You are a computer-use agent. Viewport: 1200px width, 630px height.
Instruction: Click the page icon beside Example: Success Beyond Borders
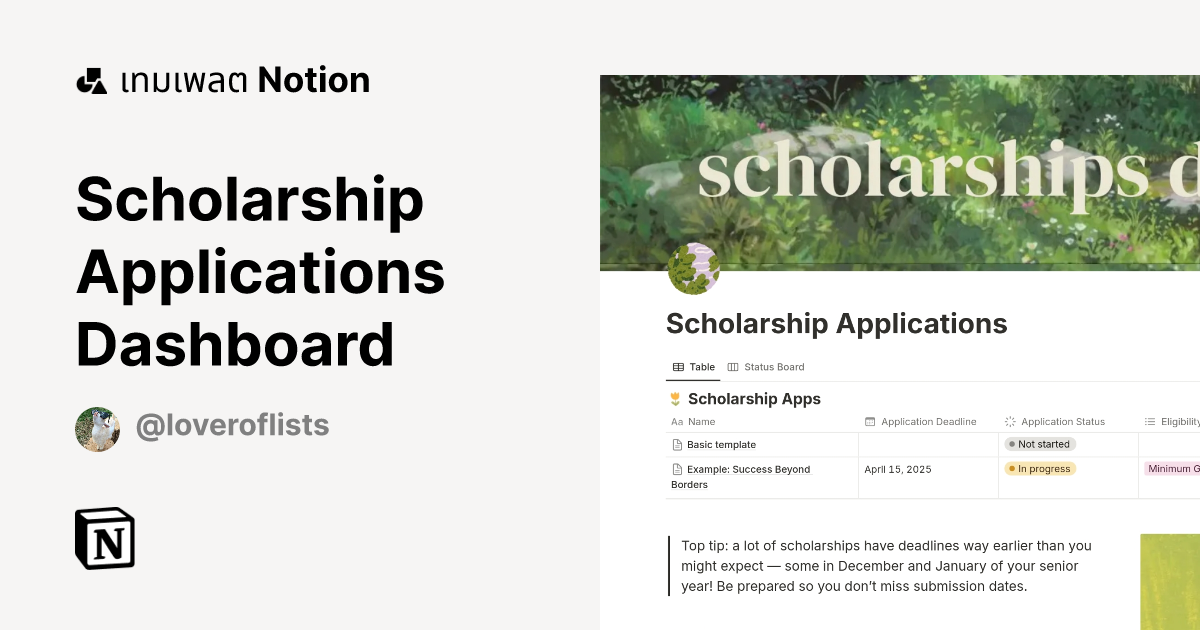pos(676,469)
